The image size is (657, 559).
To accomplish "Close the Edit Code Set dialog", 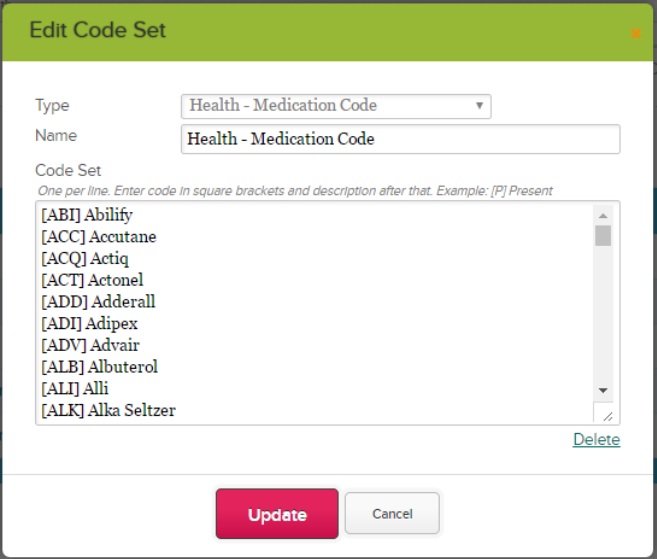I will pyautogui.click(x=636, y=33).
